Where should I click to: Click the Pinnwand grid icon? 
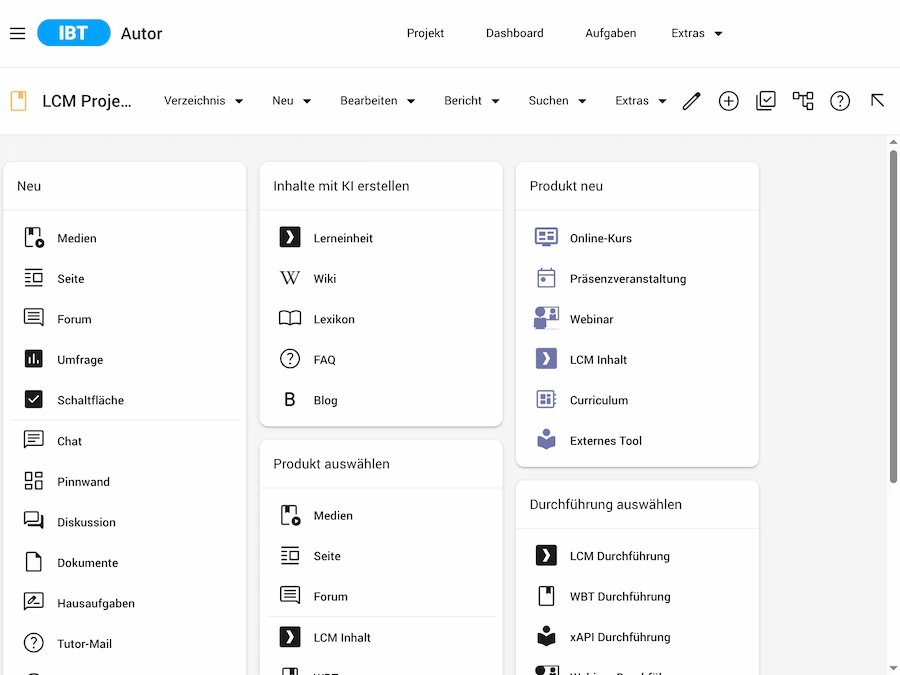point(34,481)
